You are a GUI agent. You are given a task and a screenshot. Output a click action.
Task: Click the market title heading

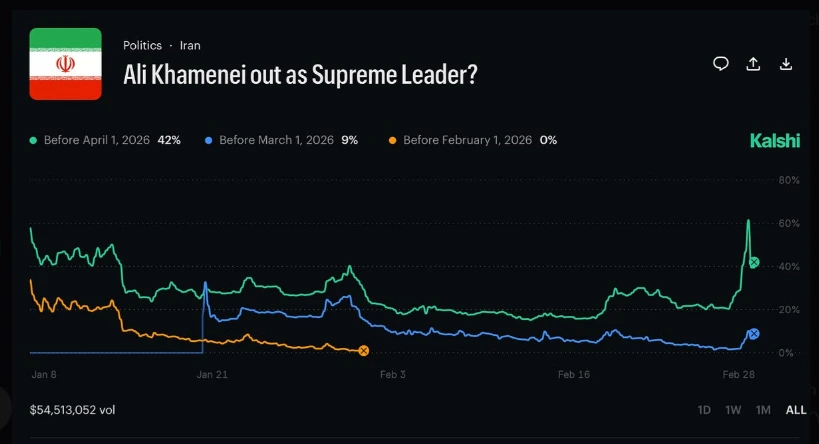299,75
